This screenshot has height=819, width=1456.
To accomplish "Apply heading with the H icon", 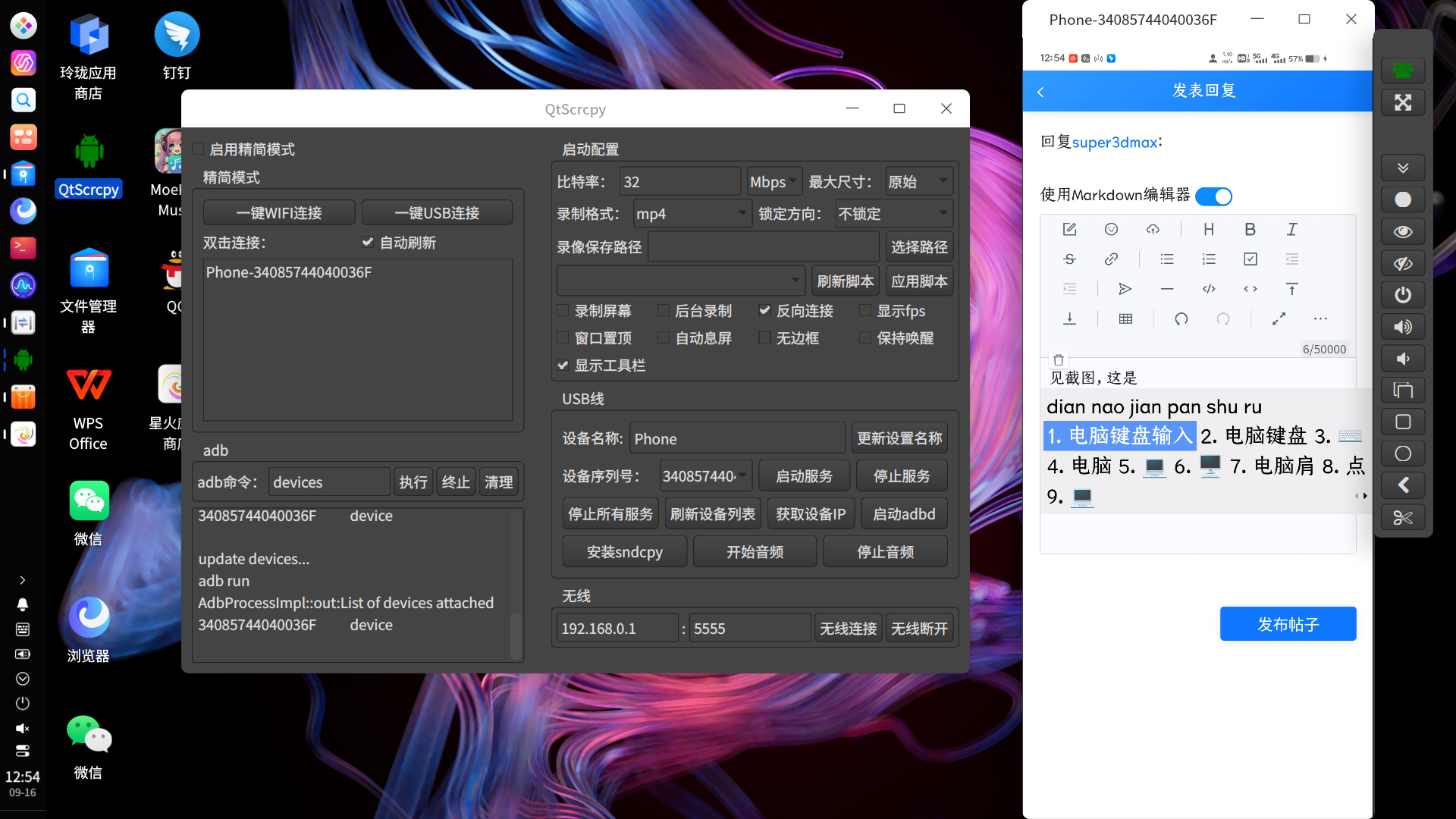I will [1209, 229].
